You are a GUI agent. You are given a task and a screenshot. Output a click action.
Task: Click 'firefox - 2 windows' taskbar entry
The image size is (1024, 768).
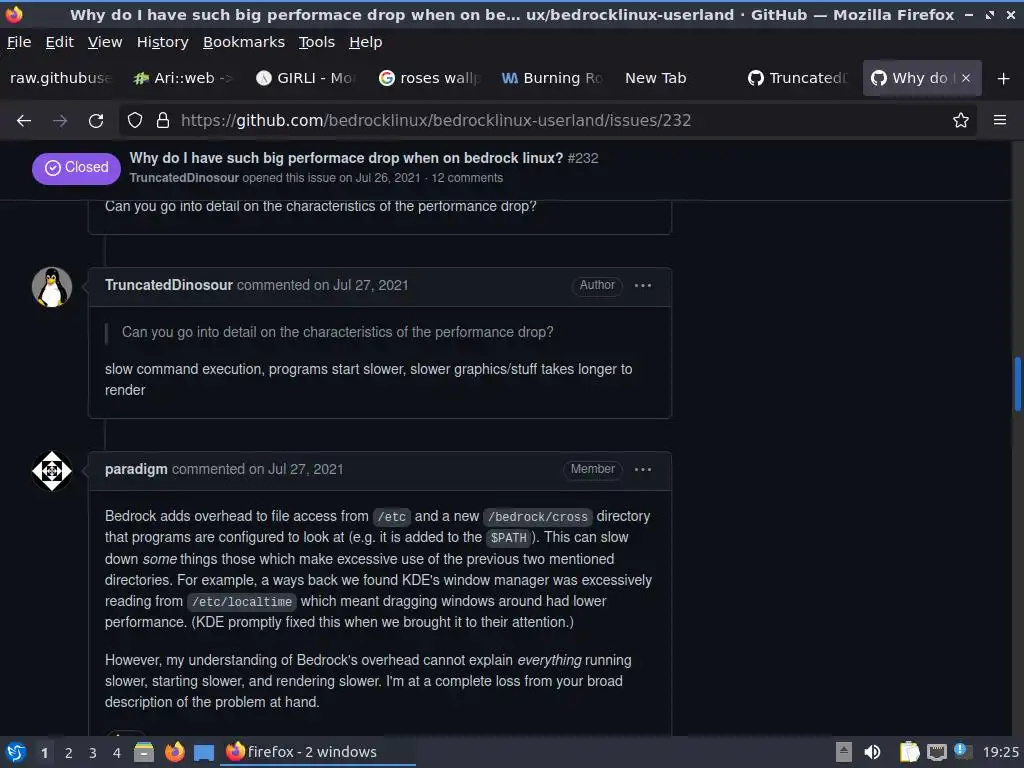click(319, 752)
